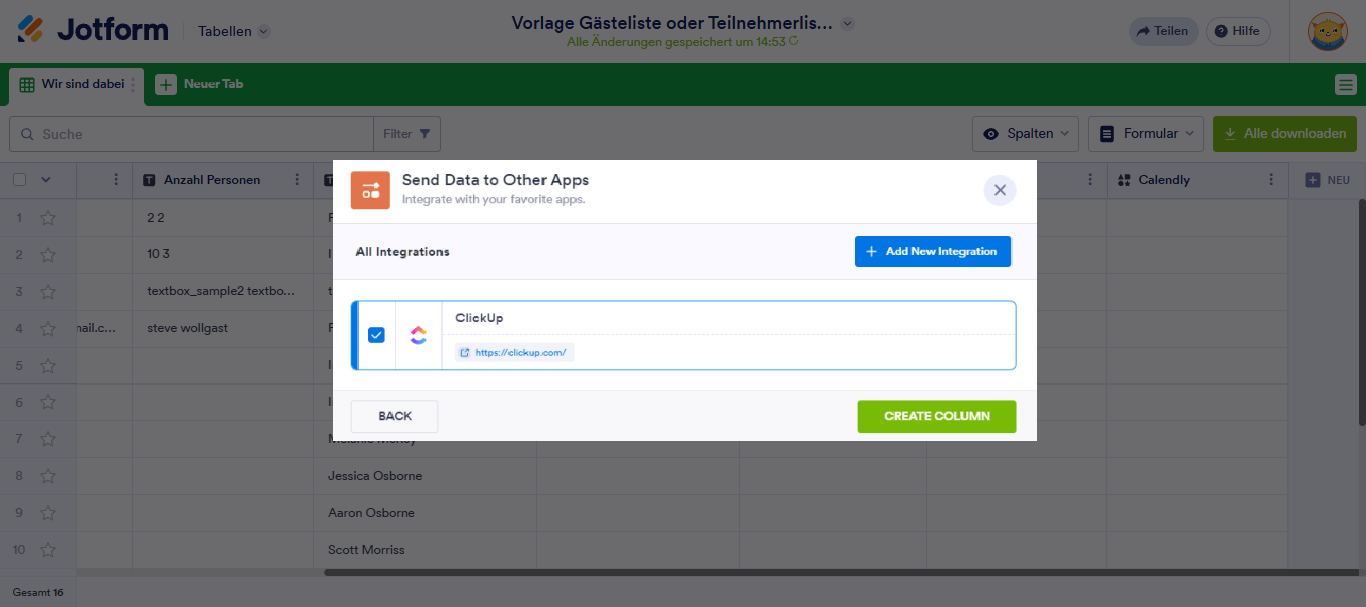Close the Send Data to Other Apps dialog
The image size is (1366, 607).
point(1000,190)
